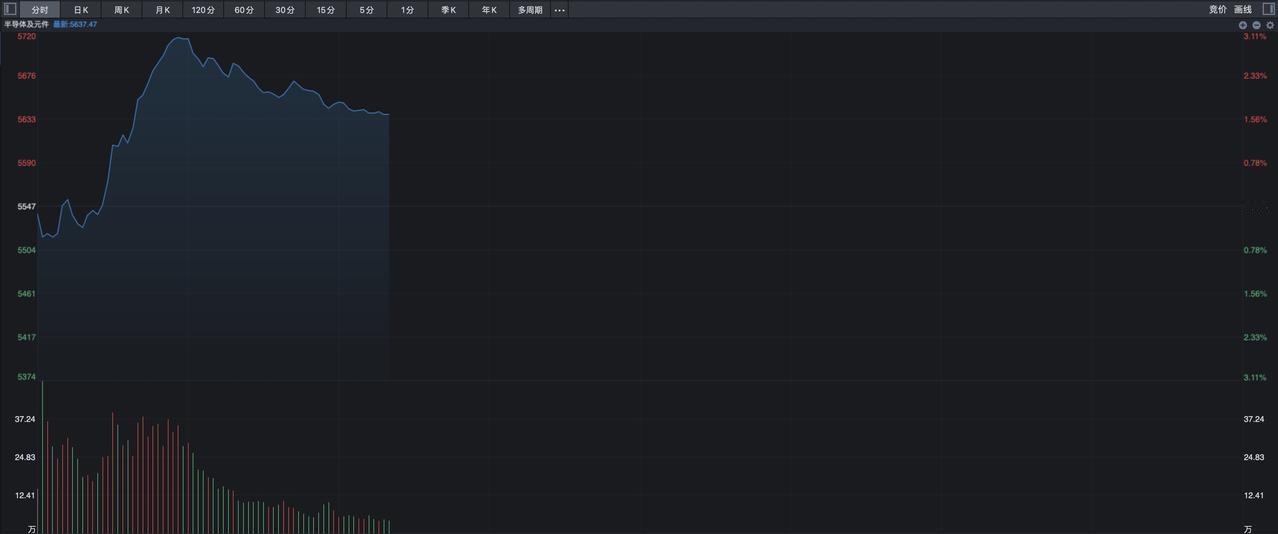Select the 60分 period tab
This screenshot has width=1278, height=534.
[x=244, y=9]
